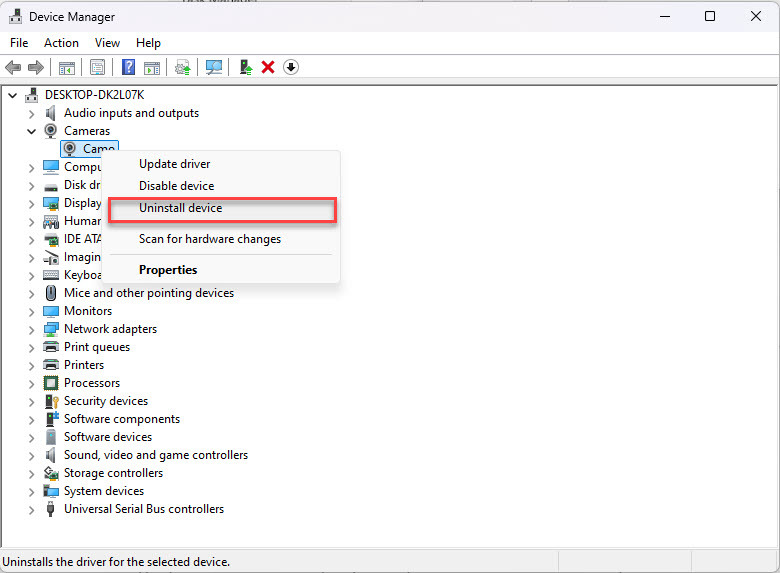
Task: Click the blue Help question mark icon
Action: (x=129, y=67)
